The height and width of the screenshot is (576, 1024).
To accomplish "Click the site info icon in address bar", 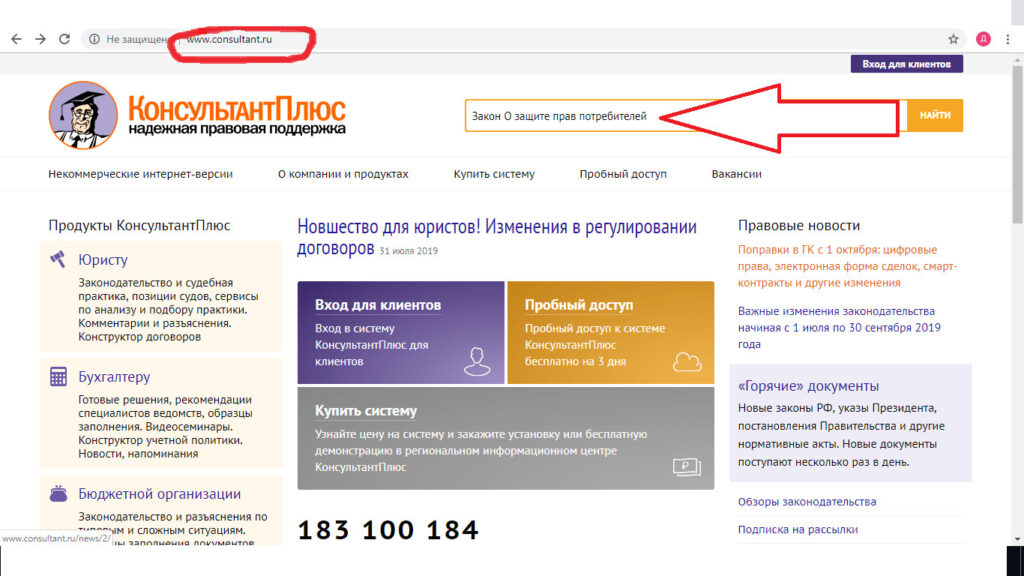I will [x=94, y=39].
